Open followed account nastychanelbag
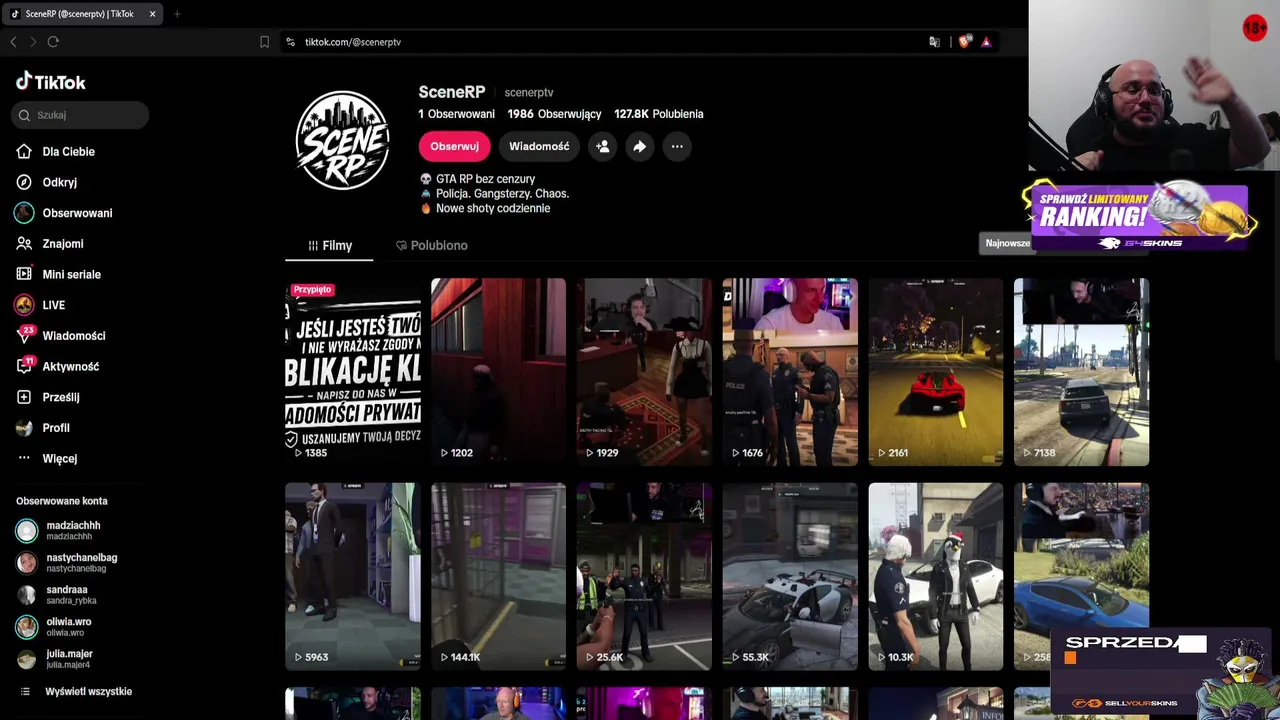 click(x=81, y=562)
